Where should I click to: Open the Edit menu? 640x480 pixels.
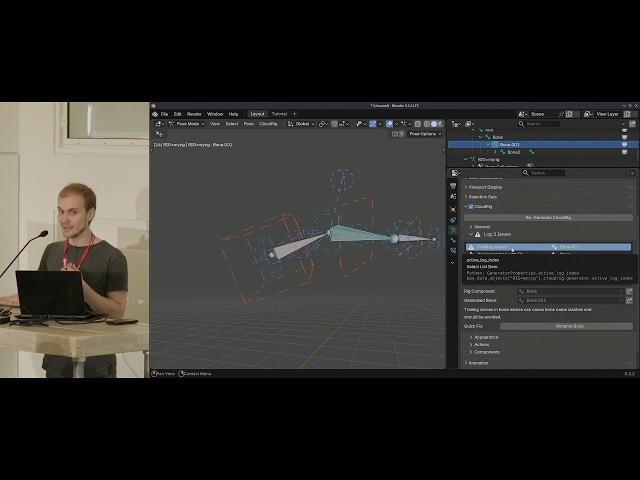click(178, 114)
